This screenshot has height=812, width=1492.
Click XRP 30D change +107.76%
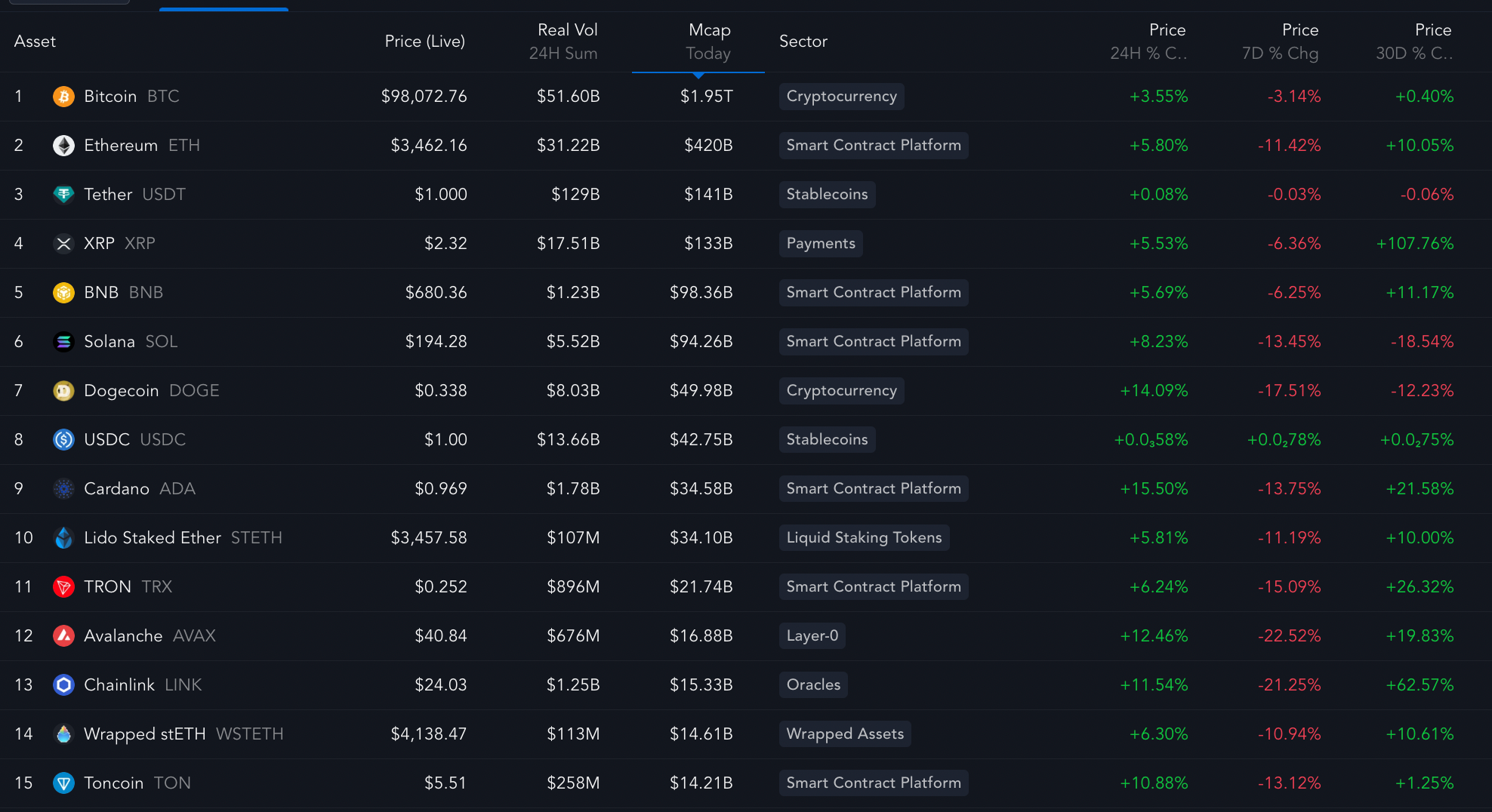point(1415,244)
